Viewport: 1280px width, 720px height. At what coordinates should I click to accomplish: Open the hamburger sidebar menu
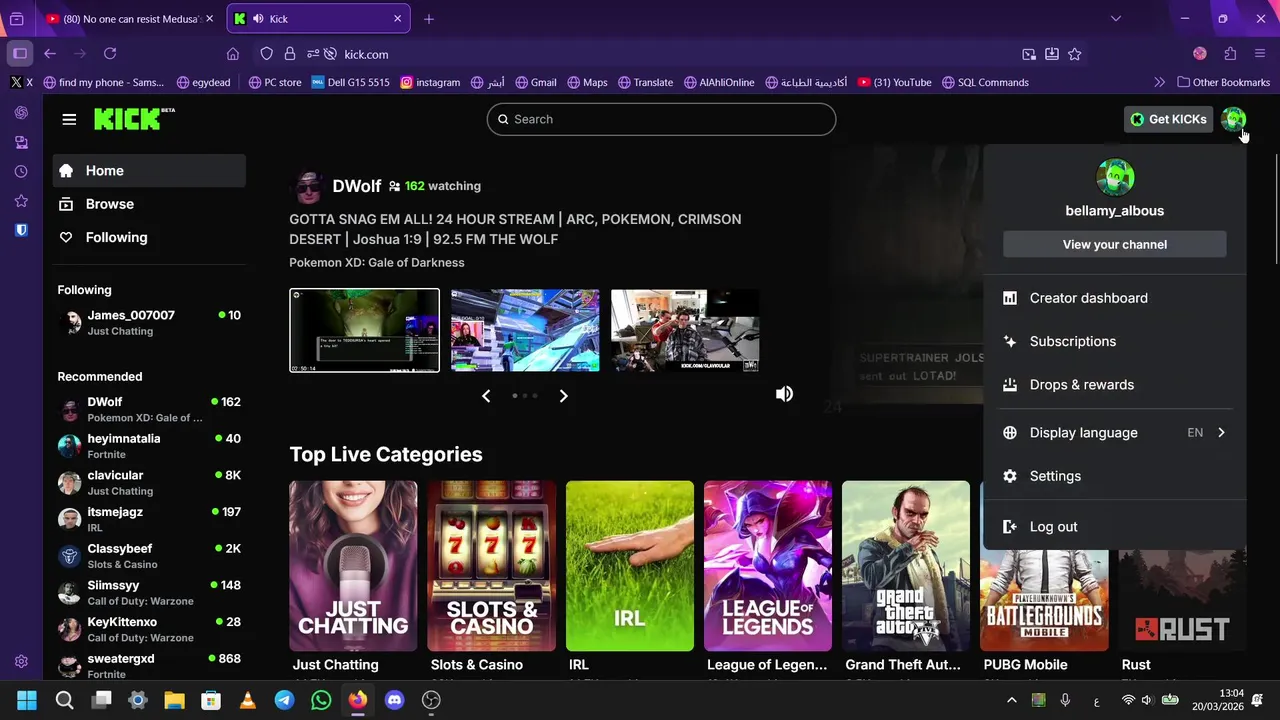click(69, 119)
